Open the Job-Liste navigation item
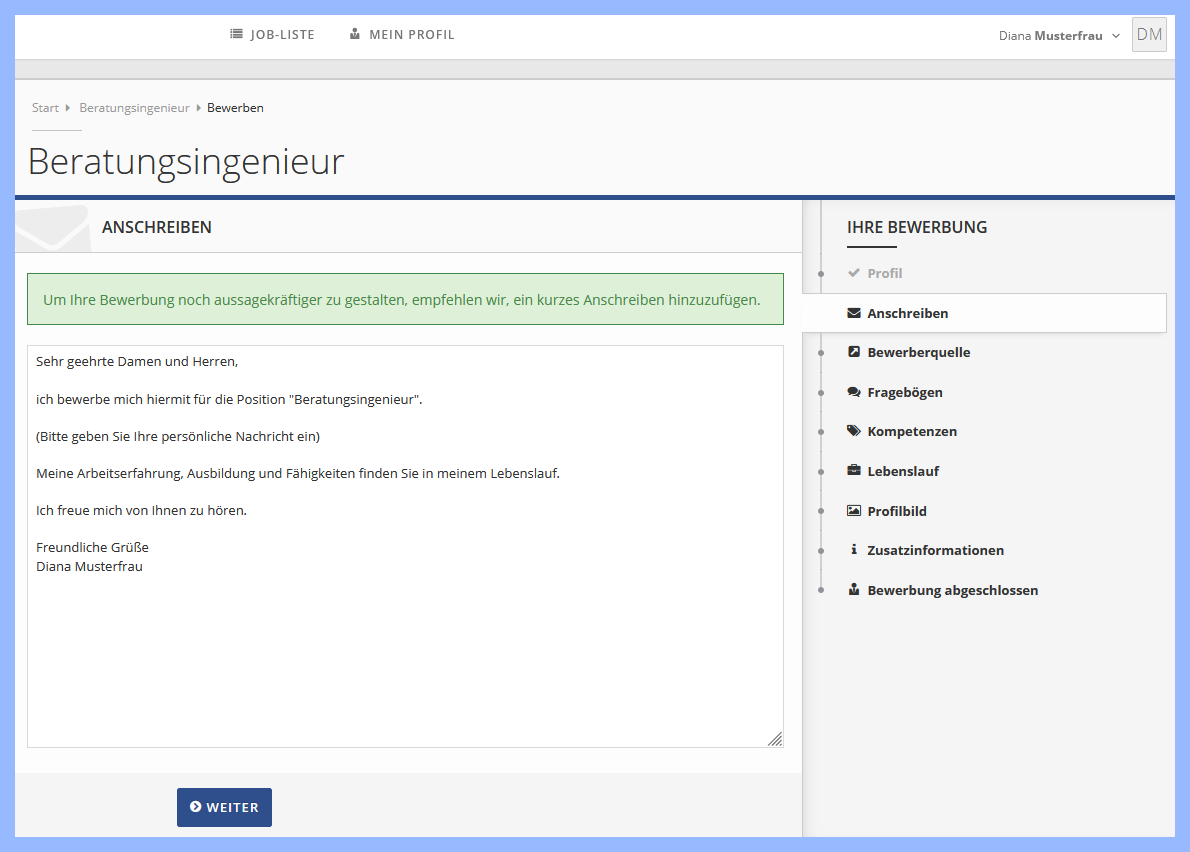Screen dimensions: 1190x852 click(281, 33)
